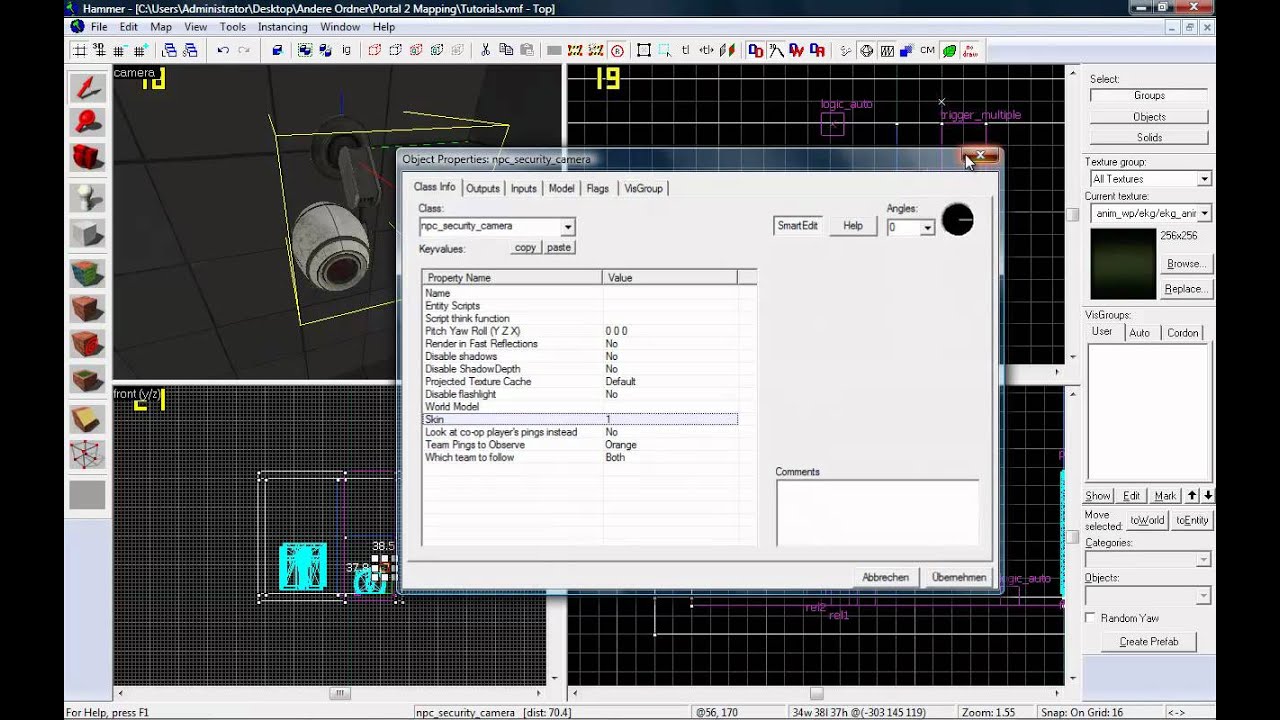This screenshot has height=720, width=1280.
Task: Switch to the Model tab
Action: 561,188
